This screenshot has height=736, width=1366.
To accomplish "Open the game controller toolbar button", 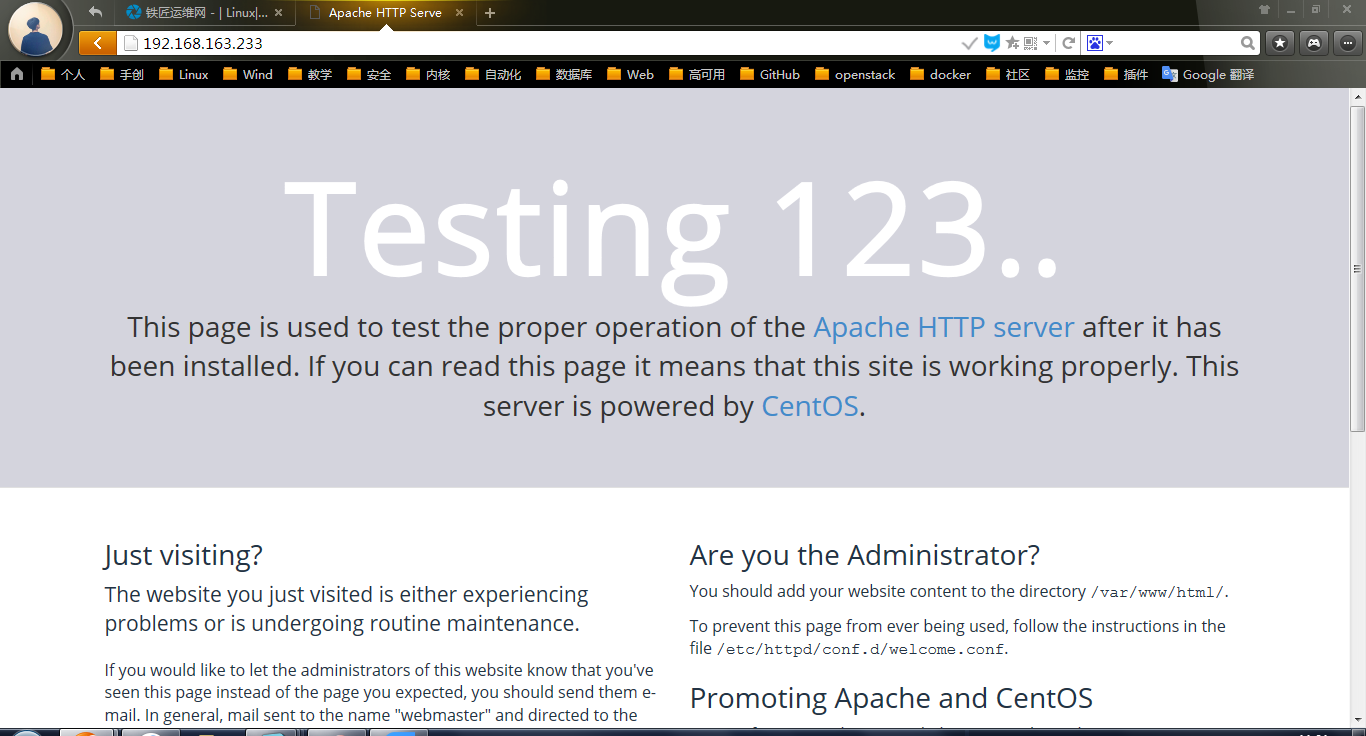I will coord(1314,43).
